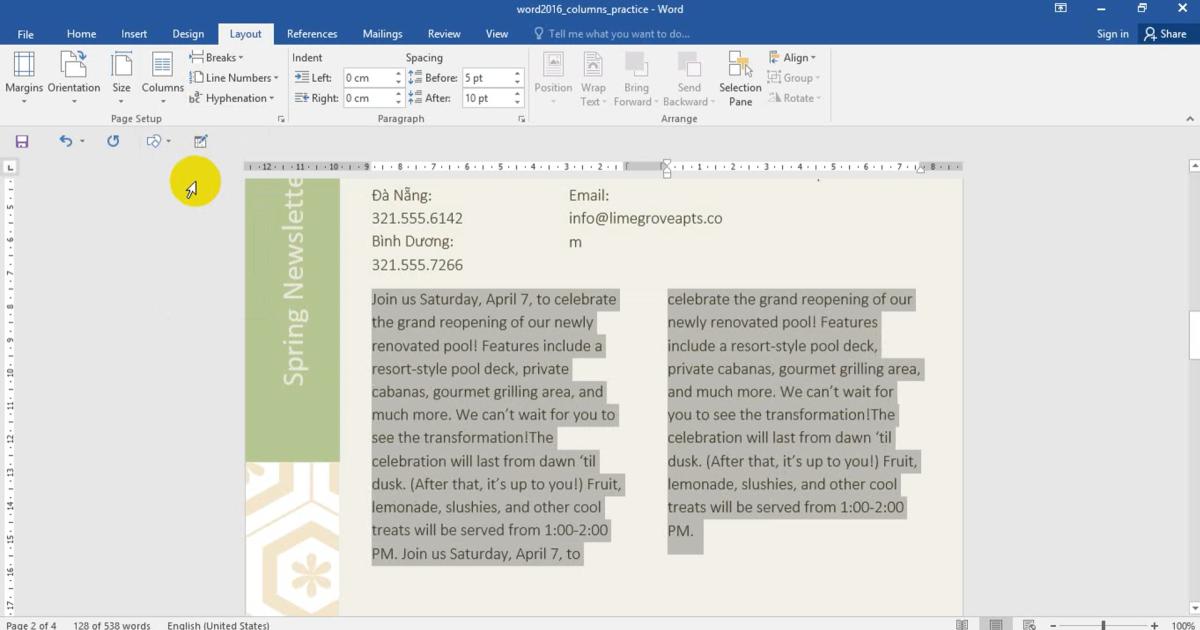Click the Share button
This screenshot has width=1200, height=630.
[x=1165, y=34]
